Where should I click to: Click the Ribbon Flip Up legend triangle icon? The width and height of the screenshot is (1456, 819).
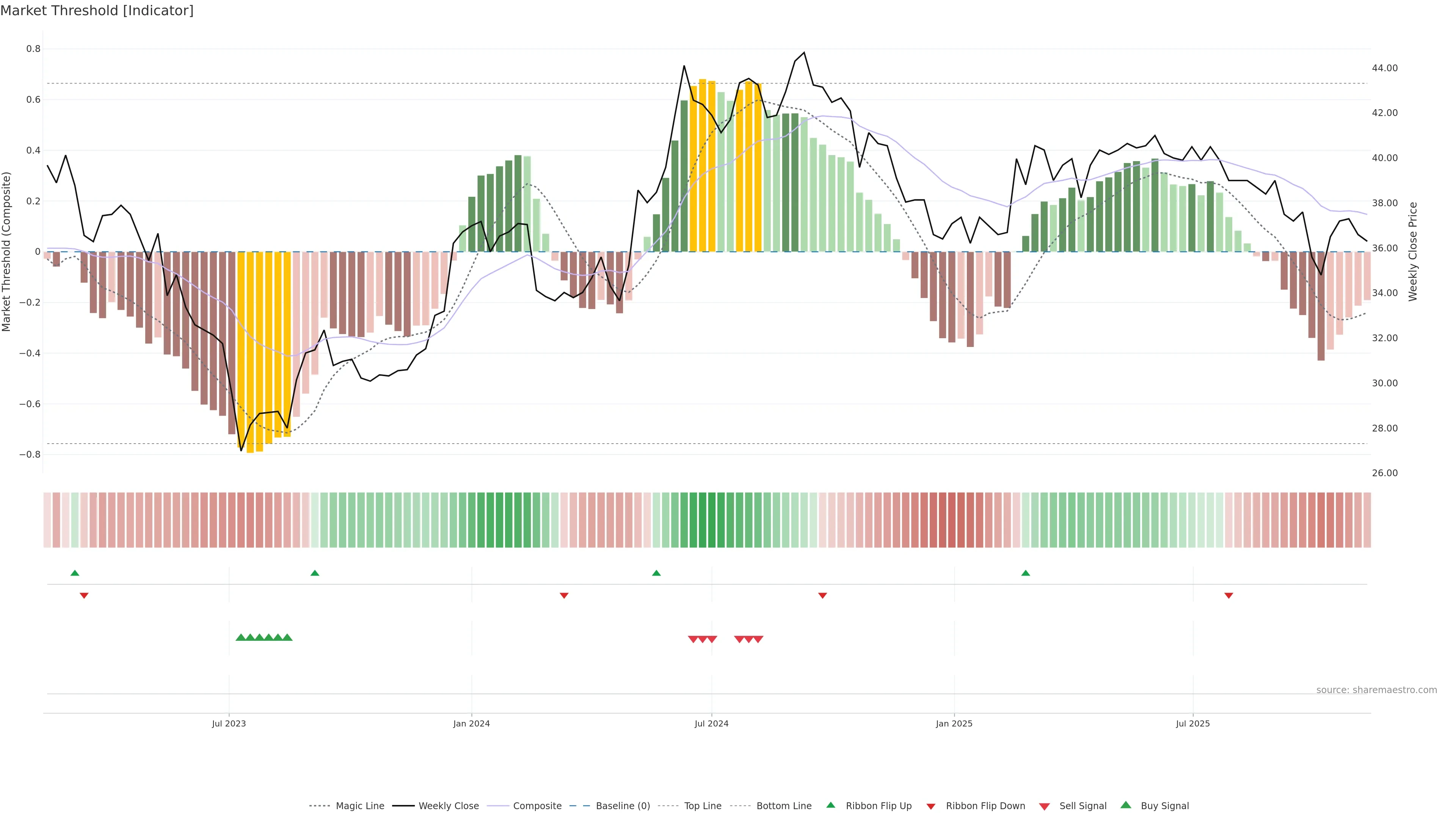coord(830,805)
